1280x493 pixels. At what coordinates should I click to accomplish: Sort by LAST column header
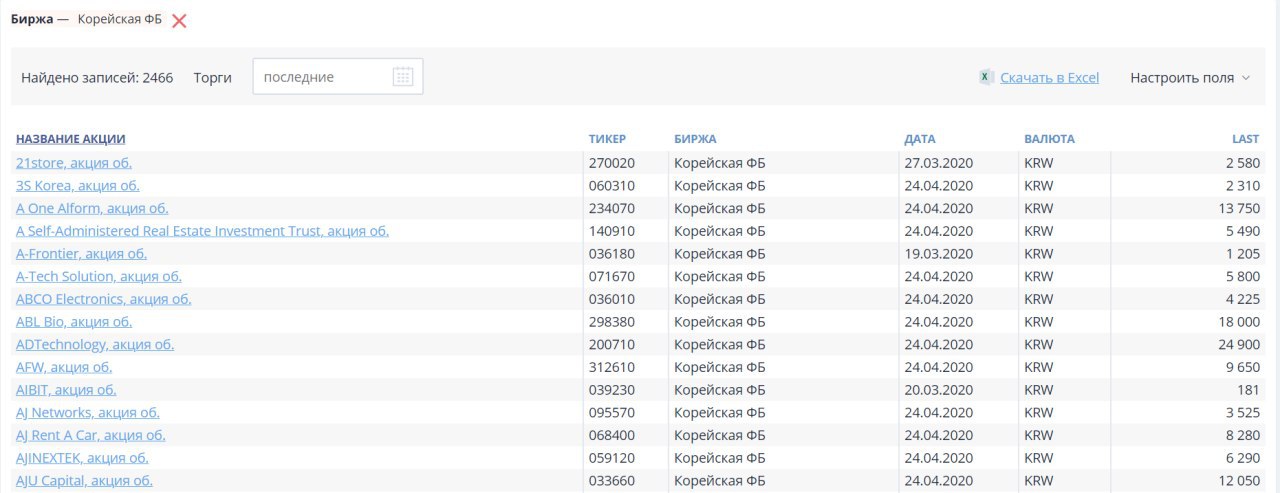click(1246, 139)
